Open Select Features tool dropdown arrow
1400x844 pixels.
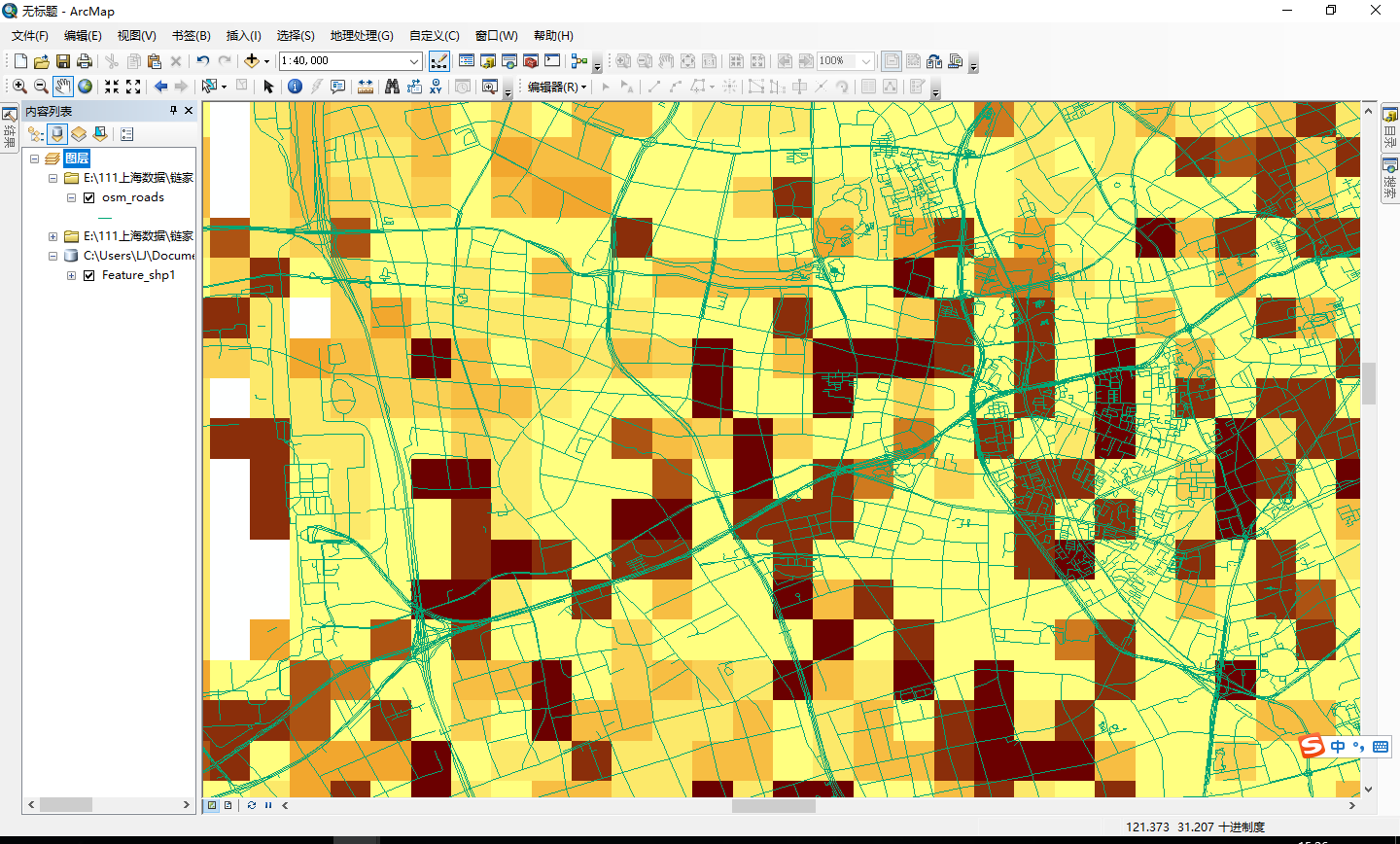pos(225,87)
